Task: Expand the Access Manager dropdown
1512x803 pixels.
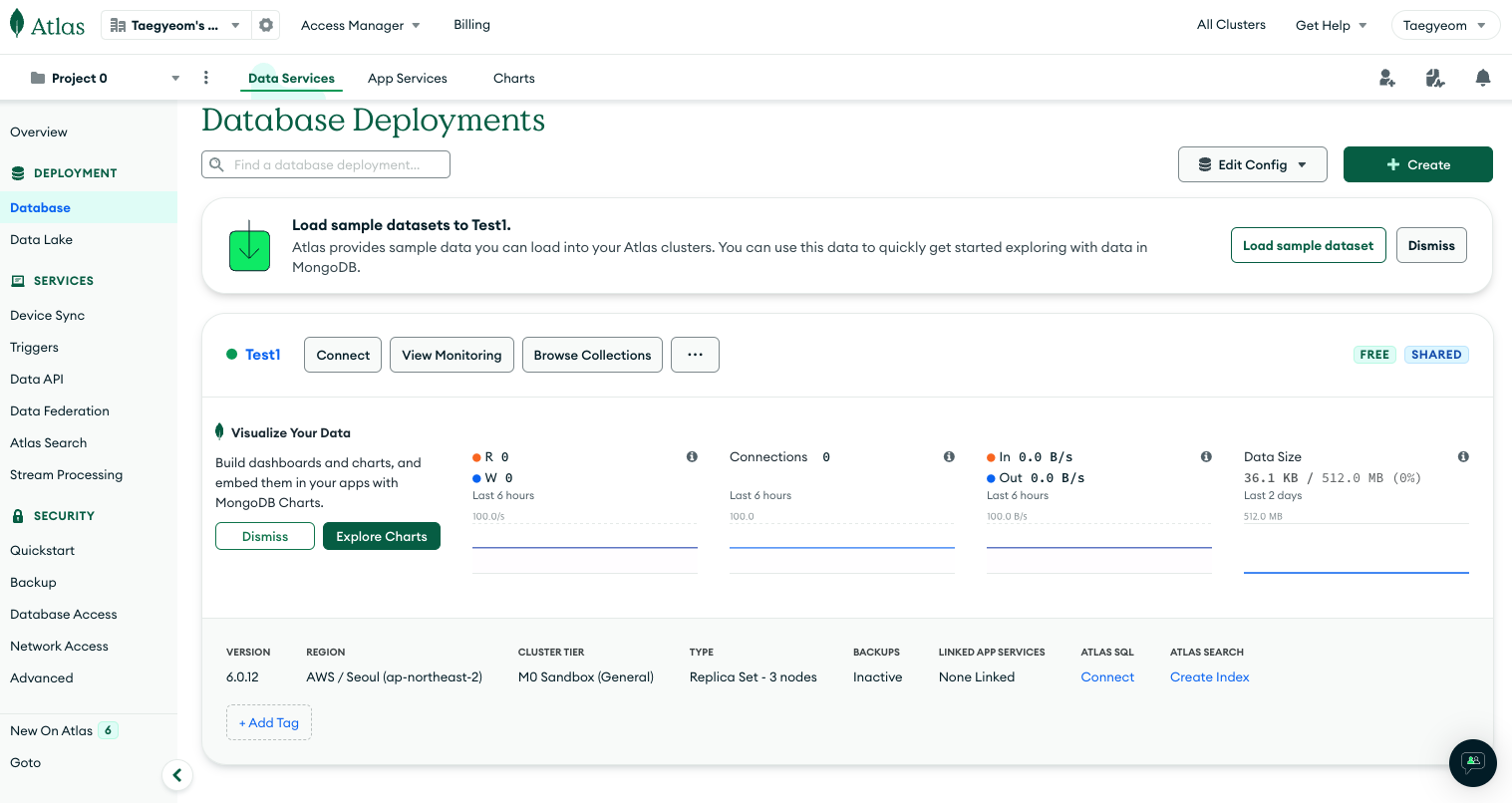Action: [361, 25]
